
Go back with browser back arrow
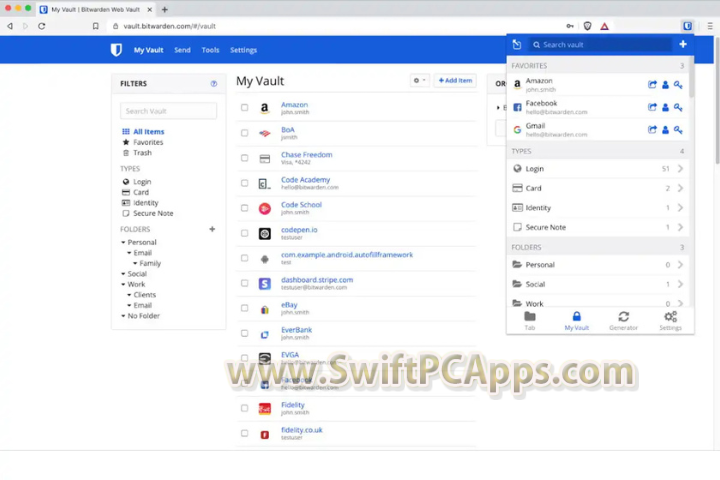[x=10, y=26]
